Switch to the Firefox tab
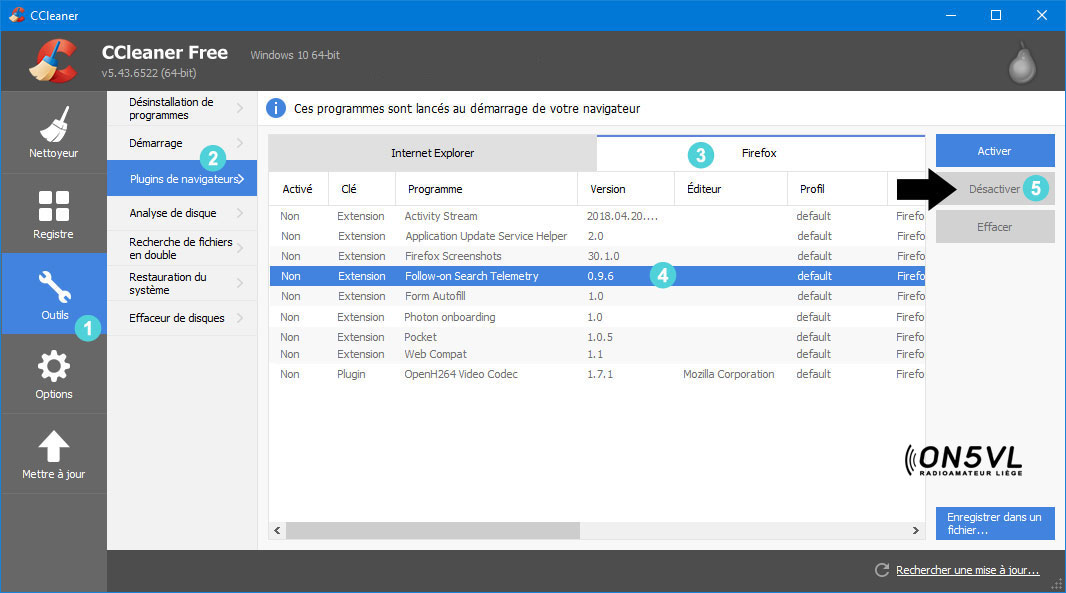The width and height of the screenshot is (1066, 593). [761, 153]
